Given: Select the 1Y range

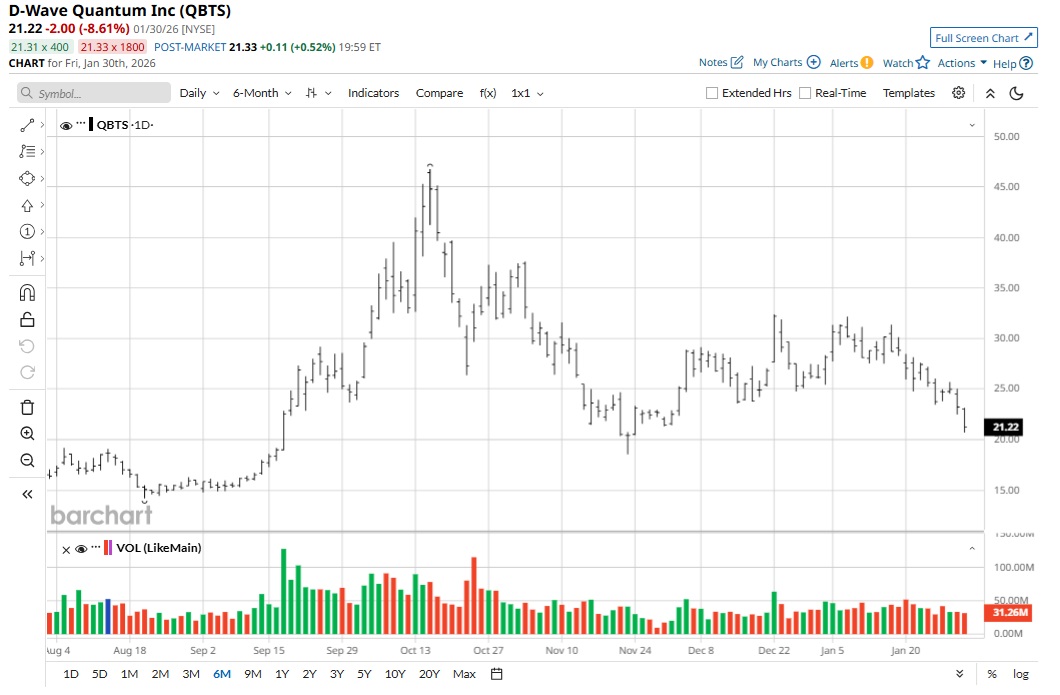Looking at the screenshot, I should 282,674.
